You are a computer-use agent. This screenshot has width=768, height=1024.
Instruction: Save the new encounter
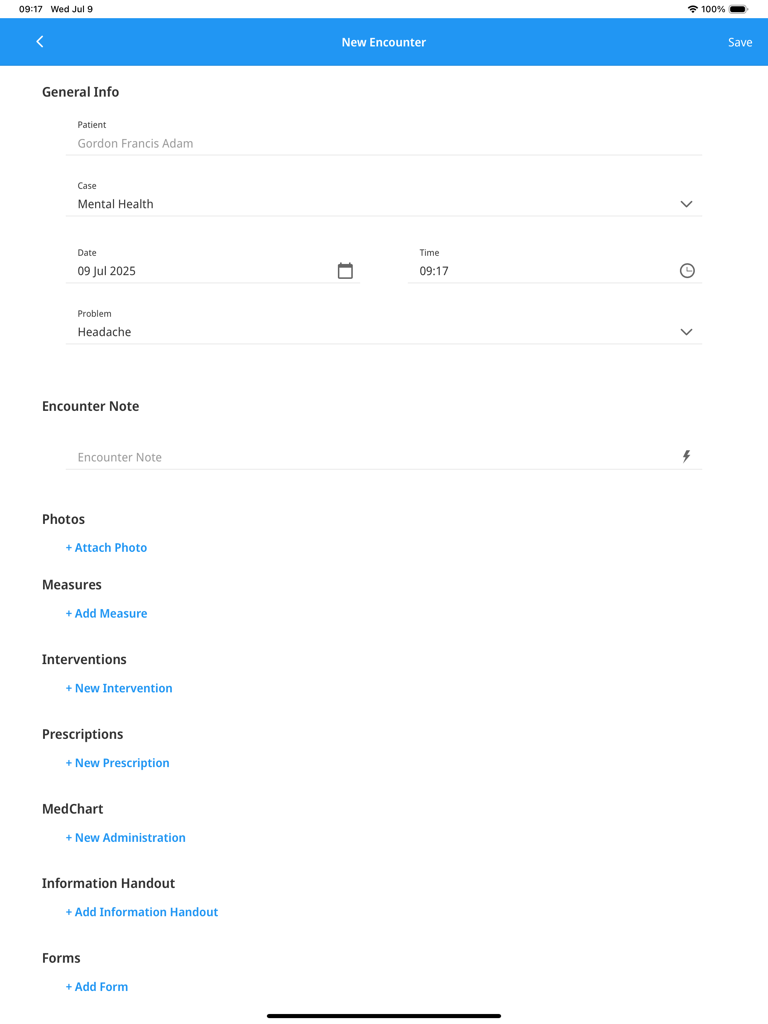[x=740, y=42]
